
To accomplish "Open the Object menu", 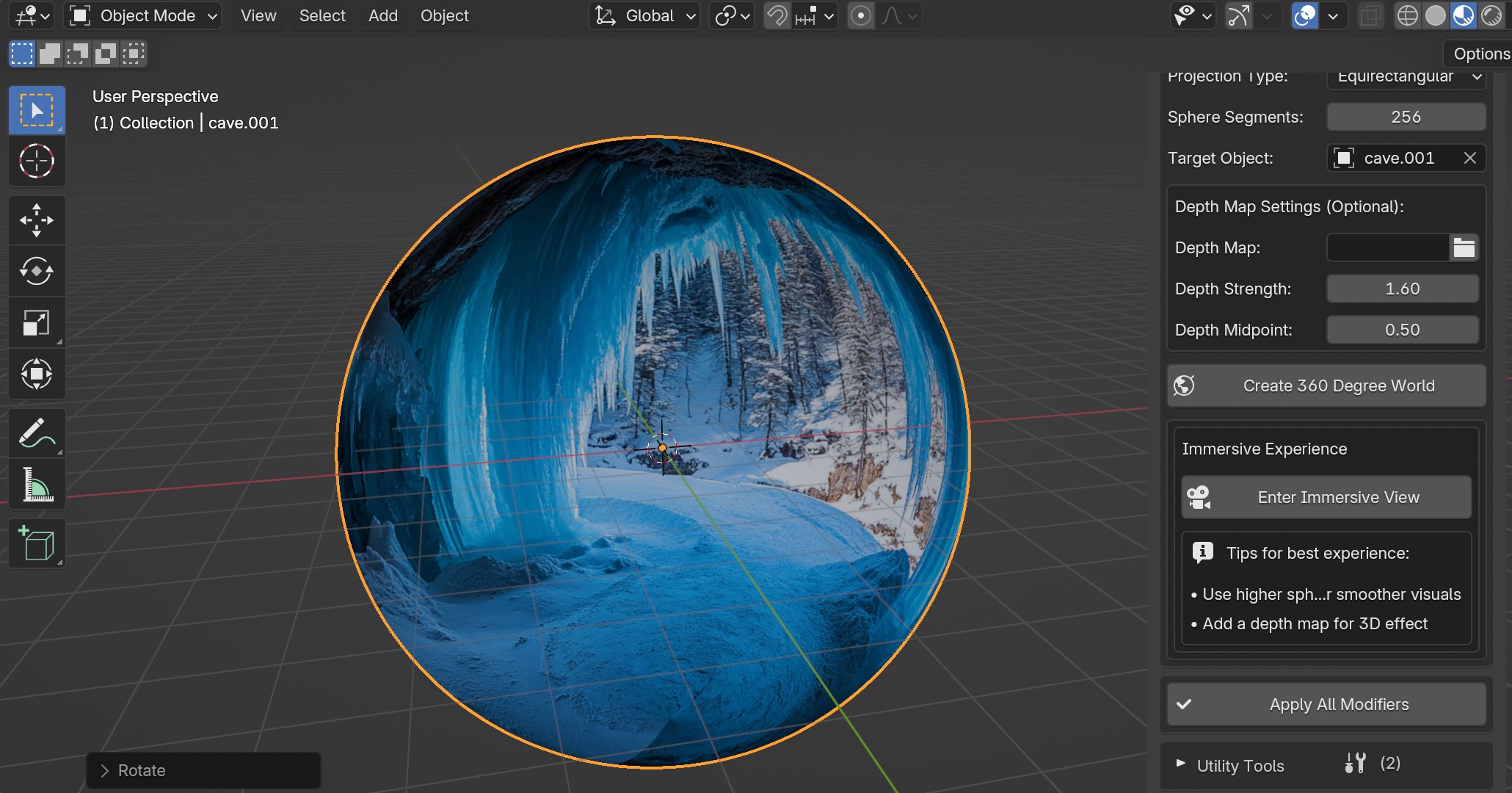I will click(445, 15).
